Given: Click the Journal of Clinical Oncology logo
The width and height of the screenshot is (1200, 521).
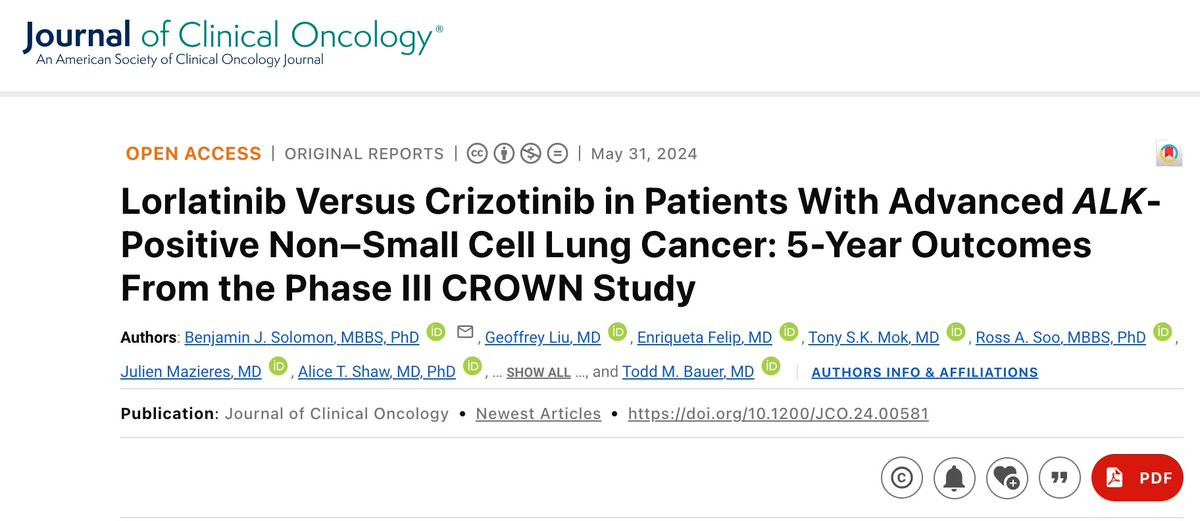Looking at the screenshot, I should tap(232, 44).
